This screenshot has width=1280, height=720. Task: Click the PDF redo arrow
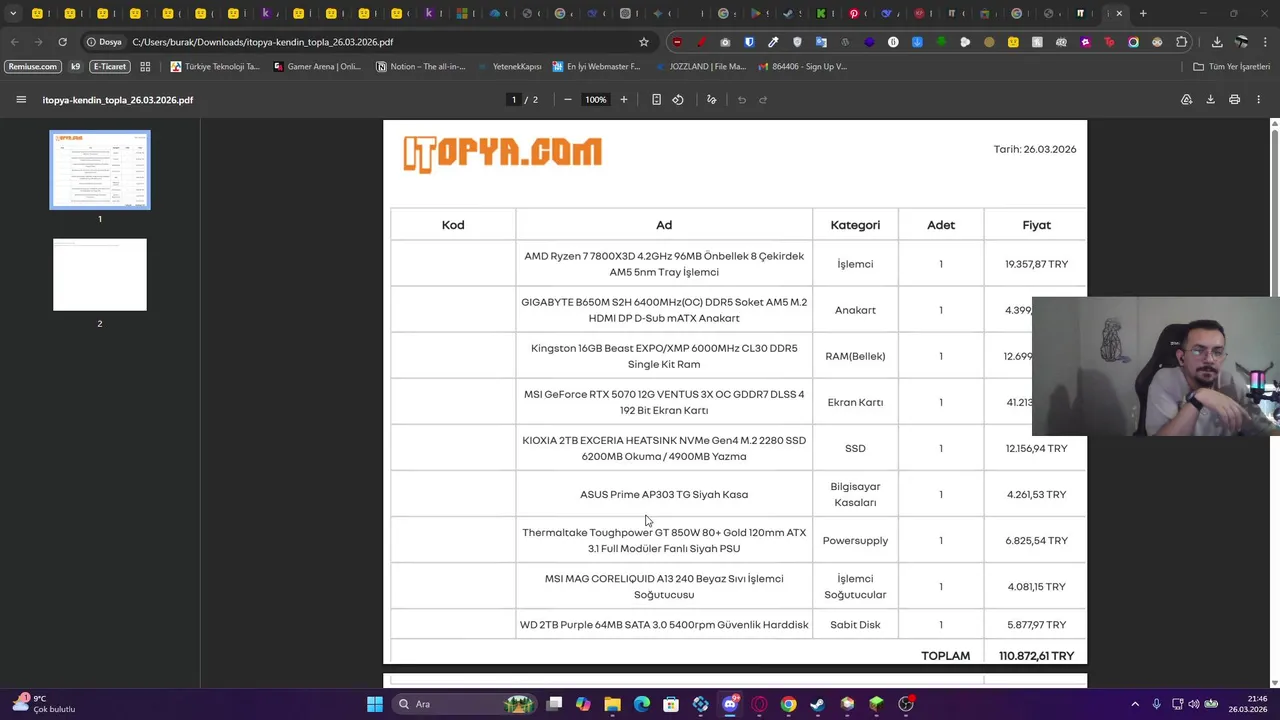pos(763,100)
